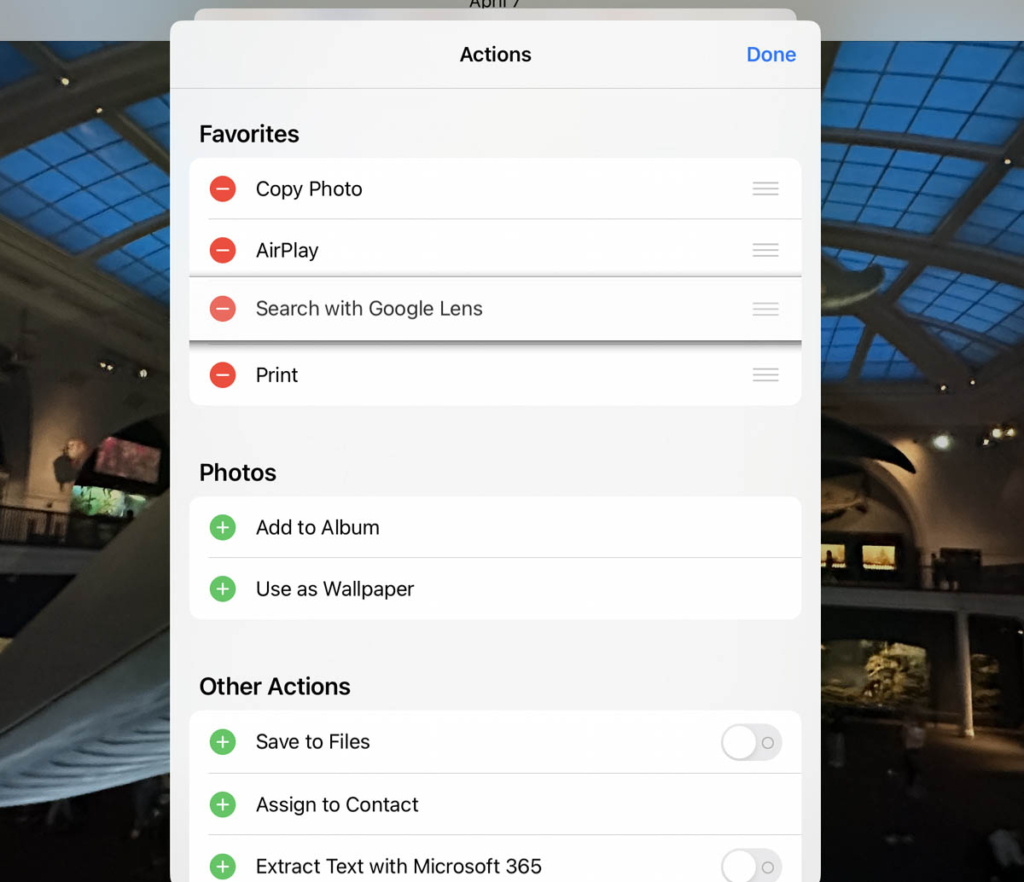Tap the Assign to Contact label
Image resolution: width=1024 pixels, height=882 pixels.
pyautogui.click(x=337, y=804)
